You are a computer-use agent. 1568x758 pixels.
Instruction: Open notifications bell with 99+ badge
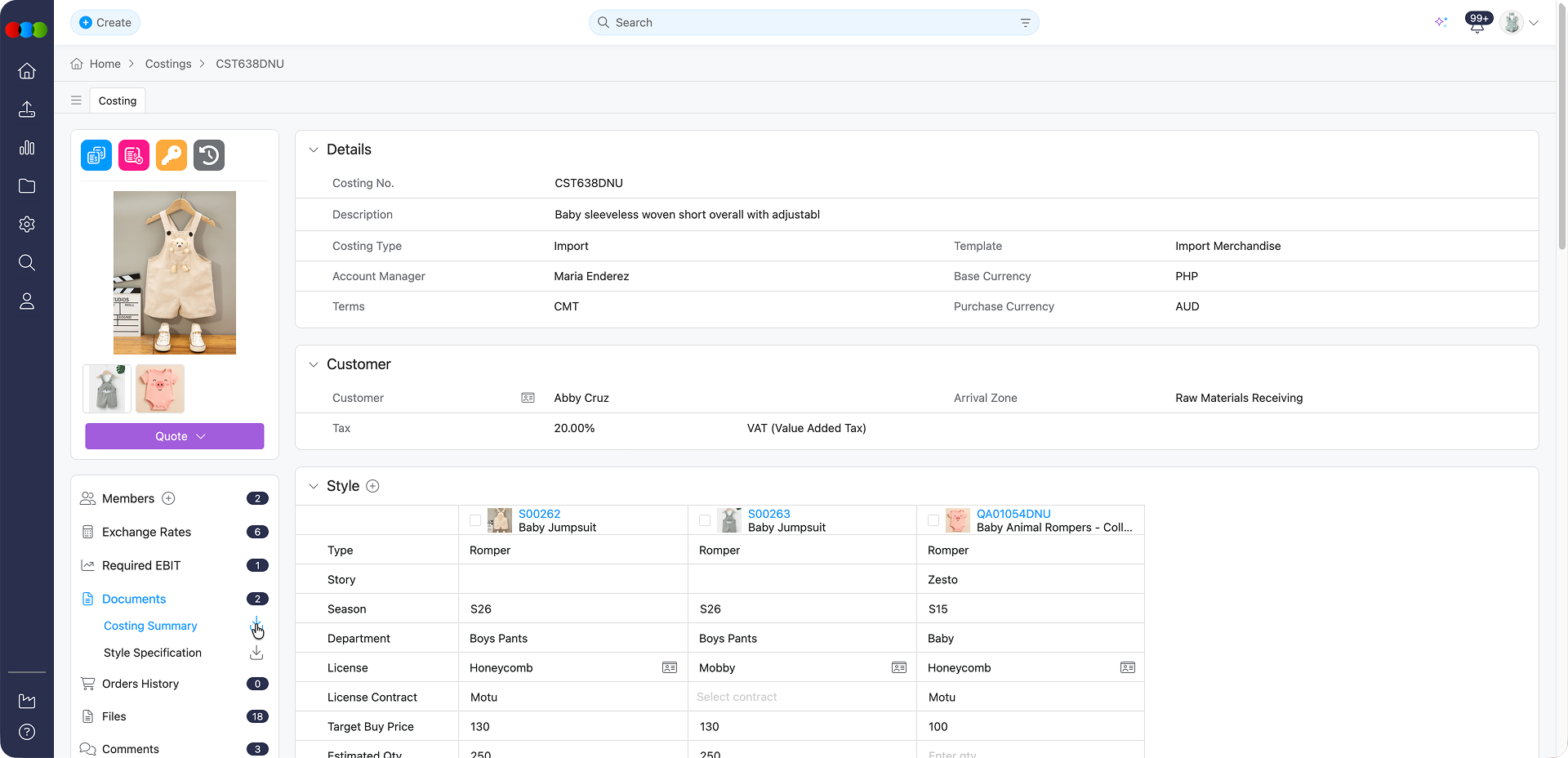1477,24
